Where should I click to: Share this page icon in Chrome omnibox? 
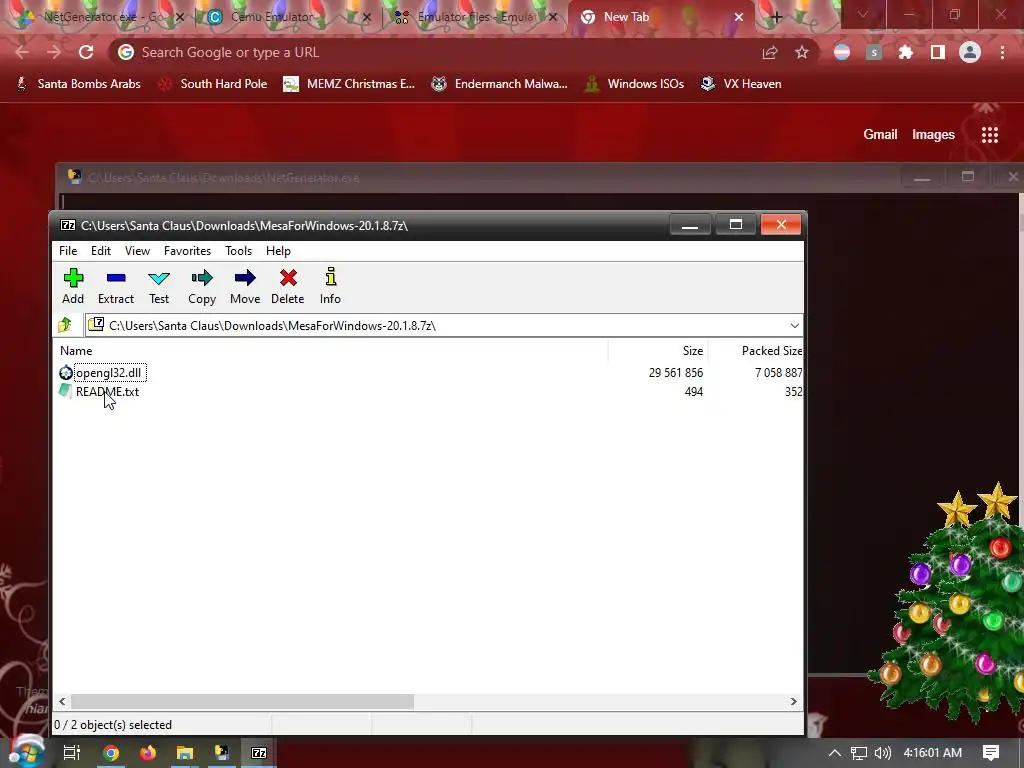(x=770, y=52)
